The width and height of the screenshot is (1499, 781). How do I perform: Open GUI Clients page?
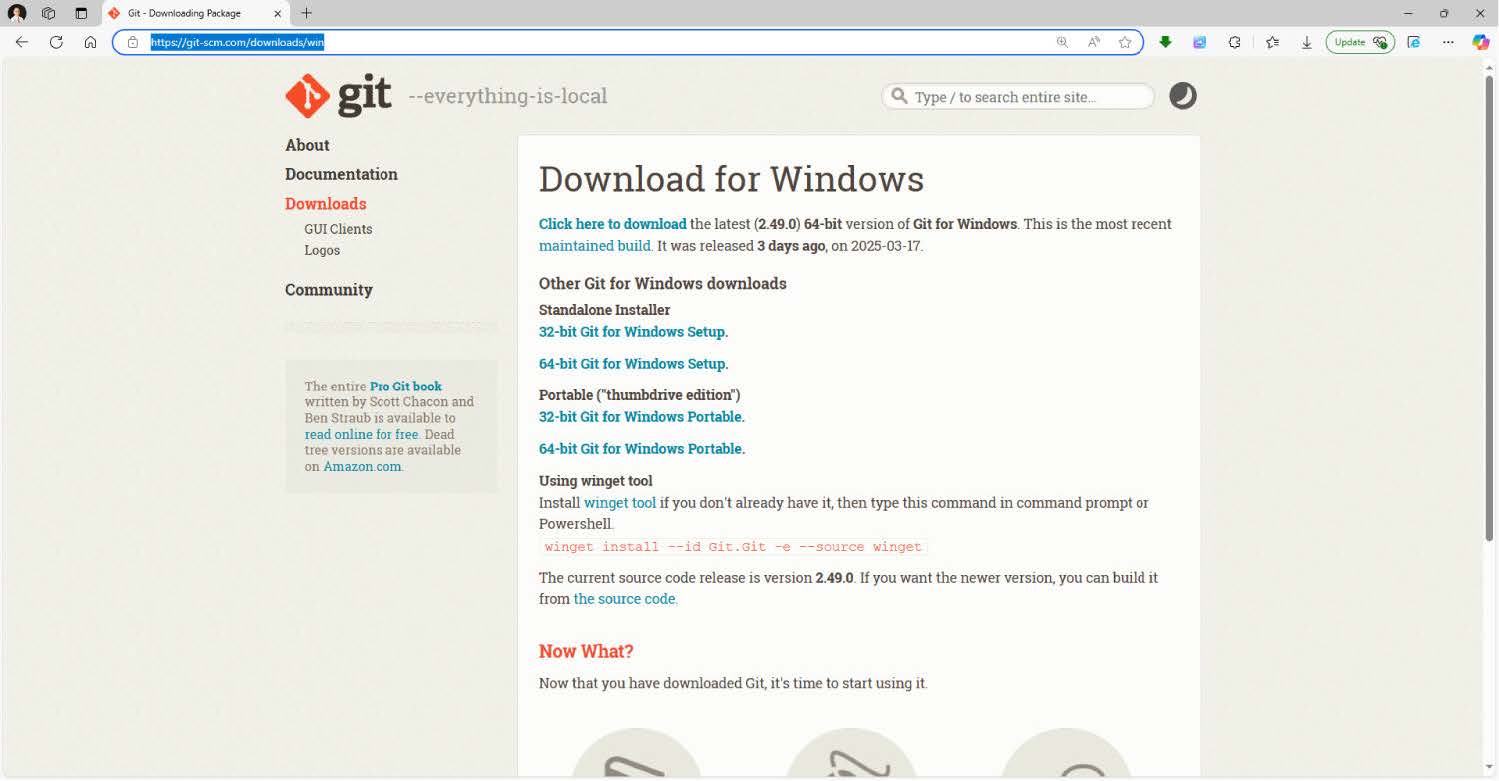coord(338,229)
